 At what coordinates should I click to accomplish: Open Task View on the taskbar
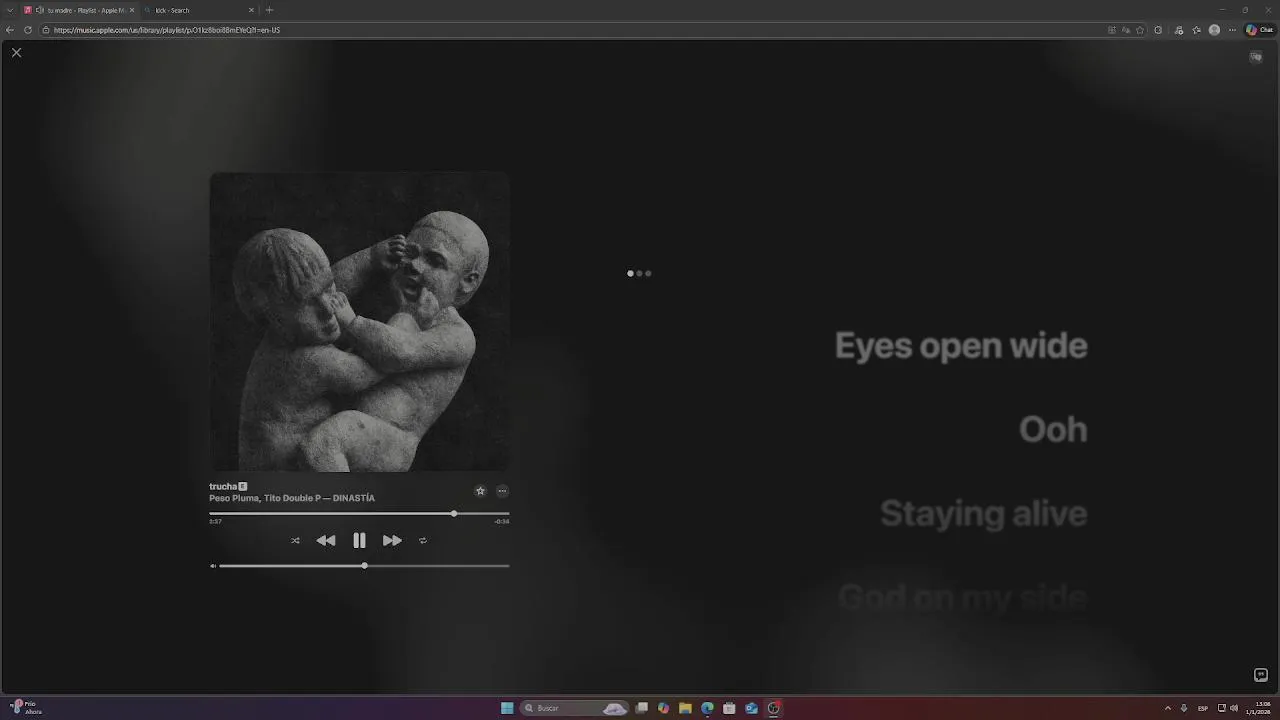[x=641, y=708]
